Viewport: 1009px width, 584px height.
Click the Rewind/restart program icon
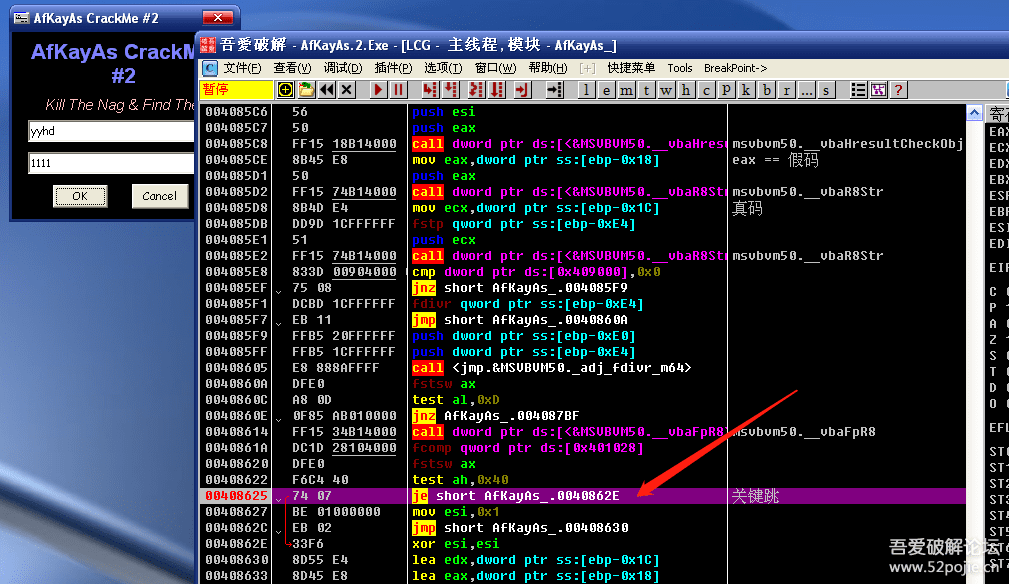pyautogui.click(x=326, y=90)
